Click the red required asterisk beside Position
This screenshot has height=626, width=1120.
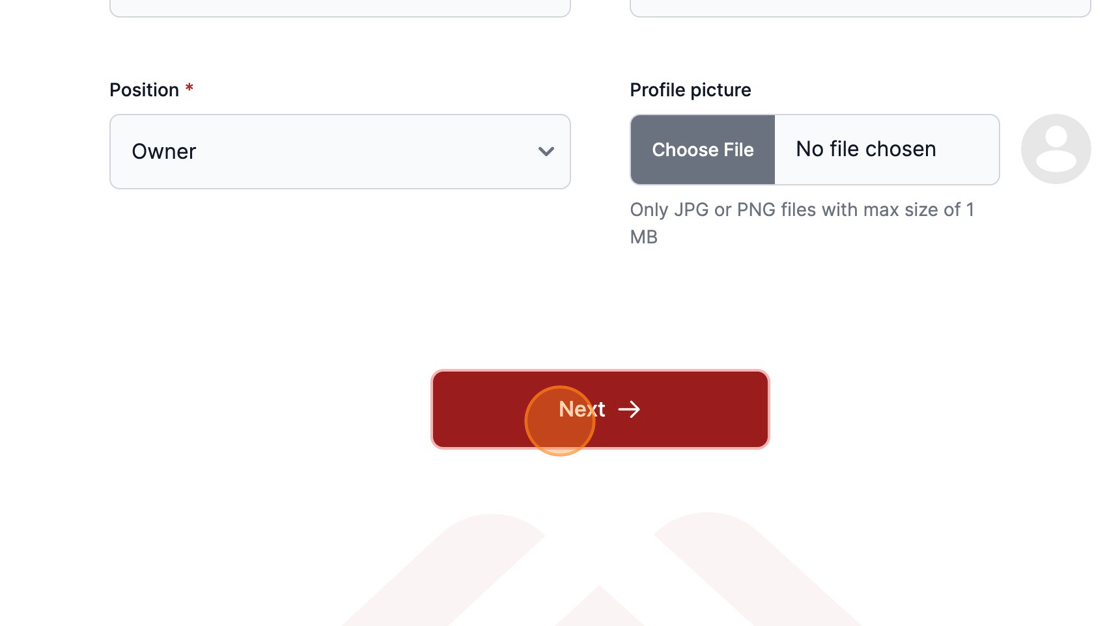tap(189, 89)
